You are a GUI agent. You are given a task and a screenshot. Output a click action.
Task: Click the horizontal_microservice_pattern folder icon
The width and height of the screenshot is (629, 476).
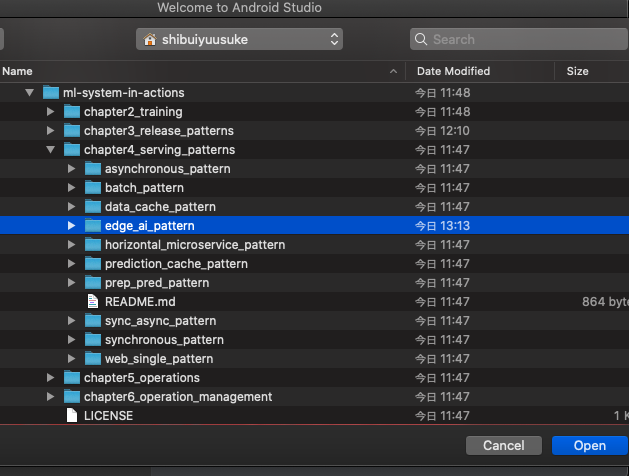[93, 245]
